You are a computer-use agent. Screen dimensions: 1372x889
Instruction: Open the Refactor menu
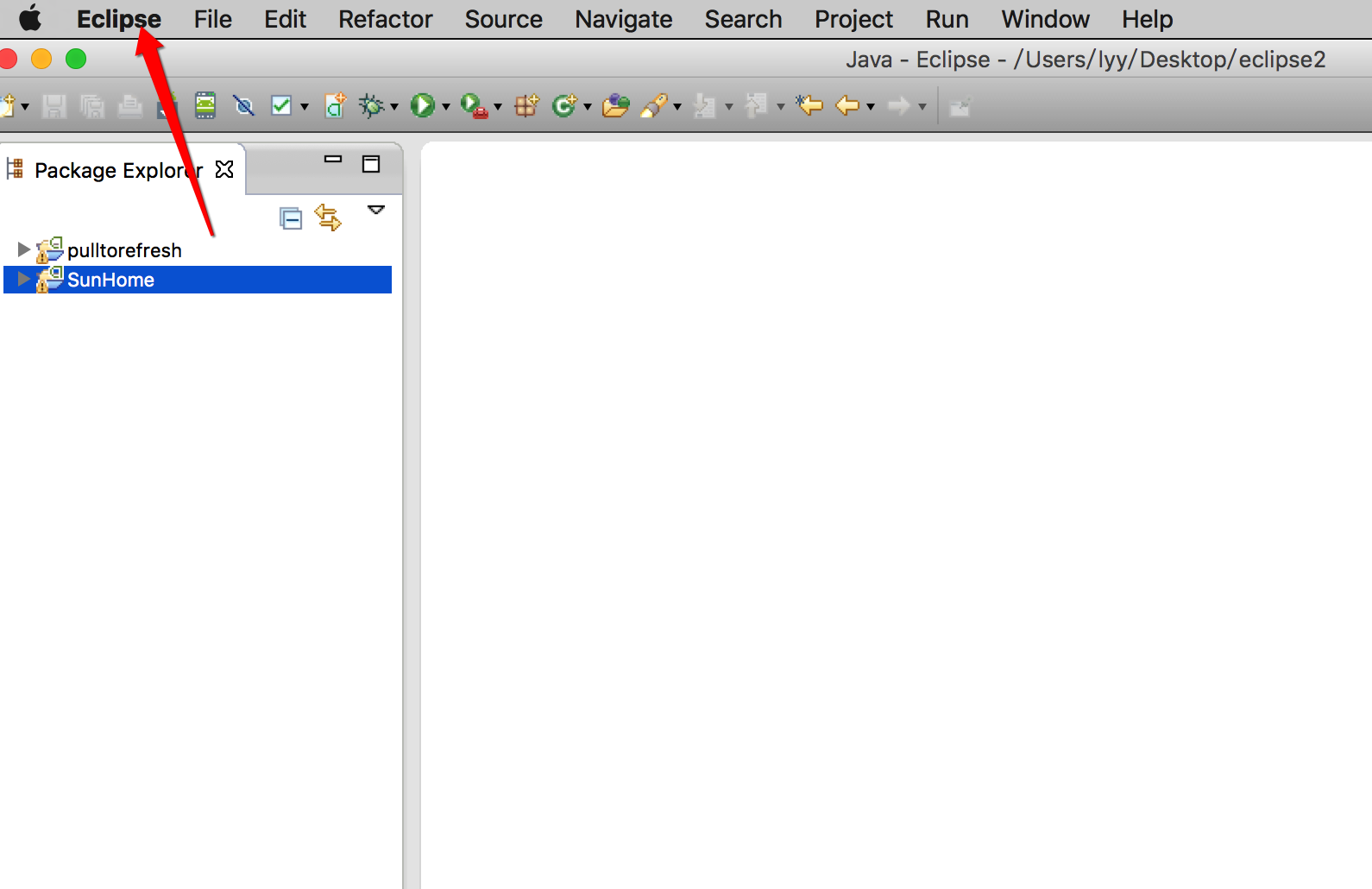[x=386, y=19]
